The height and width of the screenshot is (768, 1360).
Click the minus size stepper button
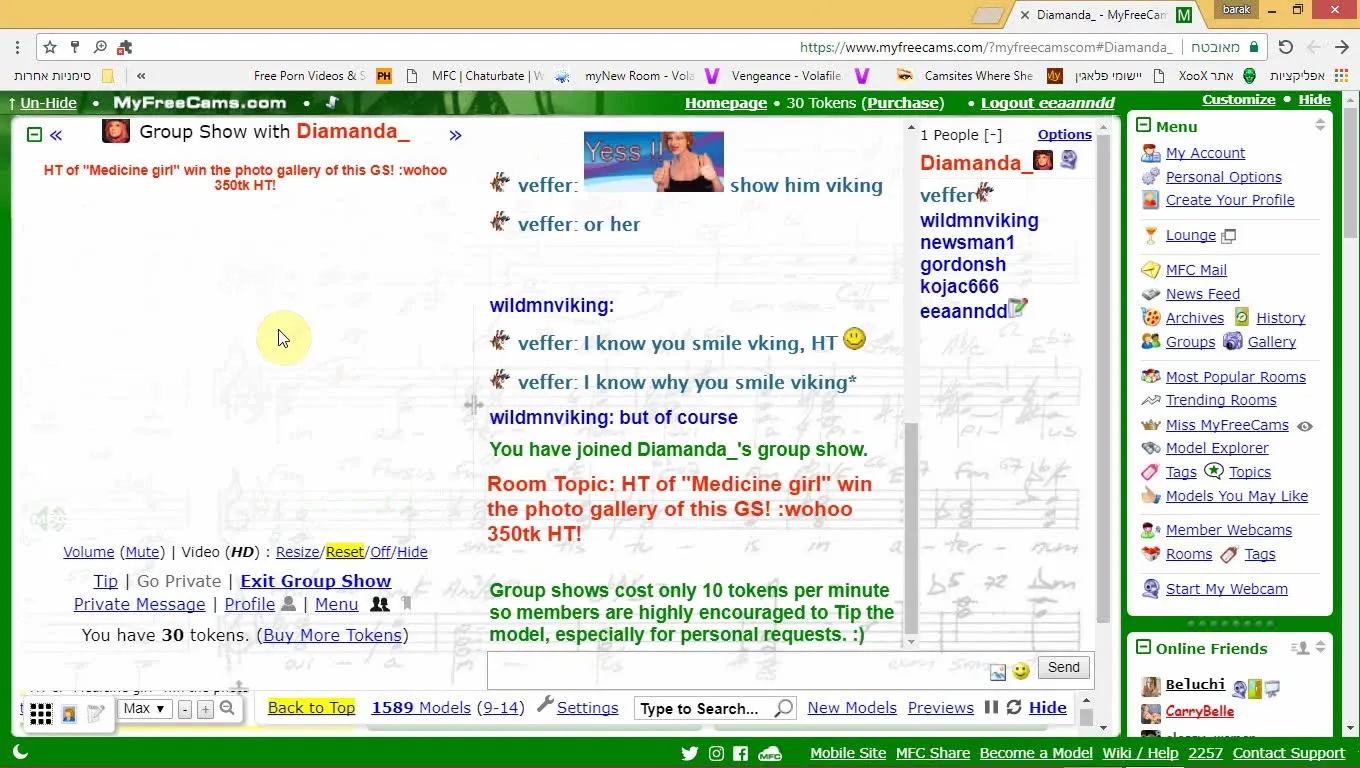[x=185, y=709]
